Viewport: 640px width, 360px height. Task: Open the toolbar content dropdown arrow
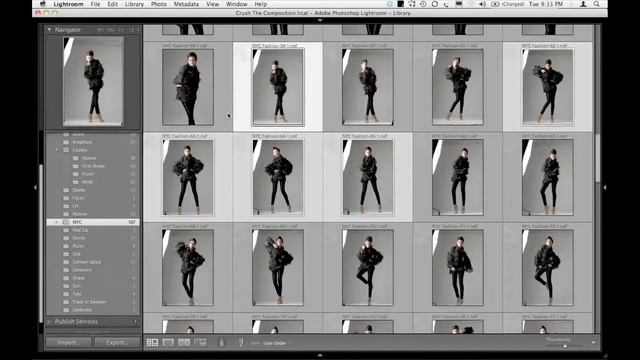(x=593, y=343)
